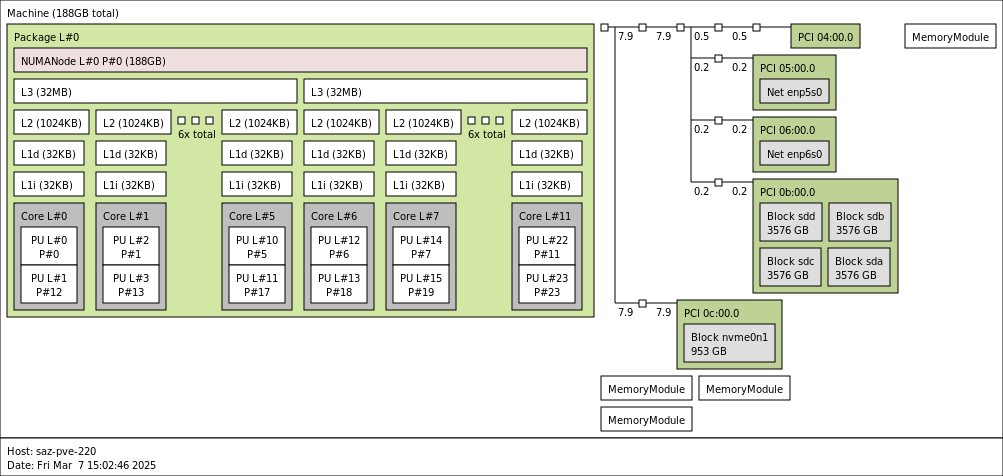
Task: Click PU L#2 P#1 box
Action: click(131, 247)
